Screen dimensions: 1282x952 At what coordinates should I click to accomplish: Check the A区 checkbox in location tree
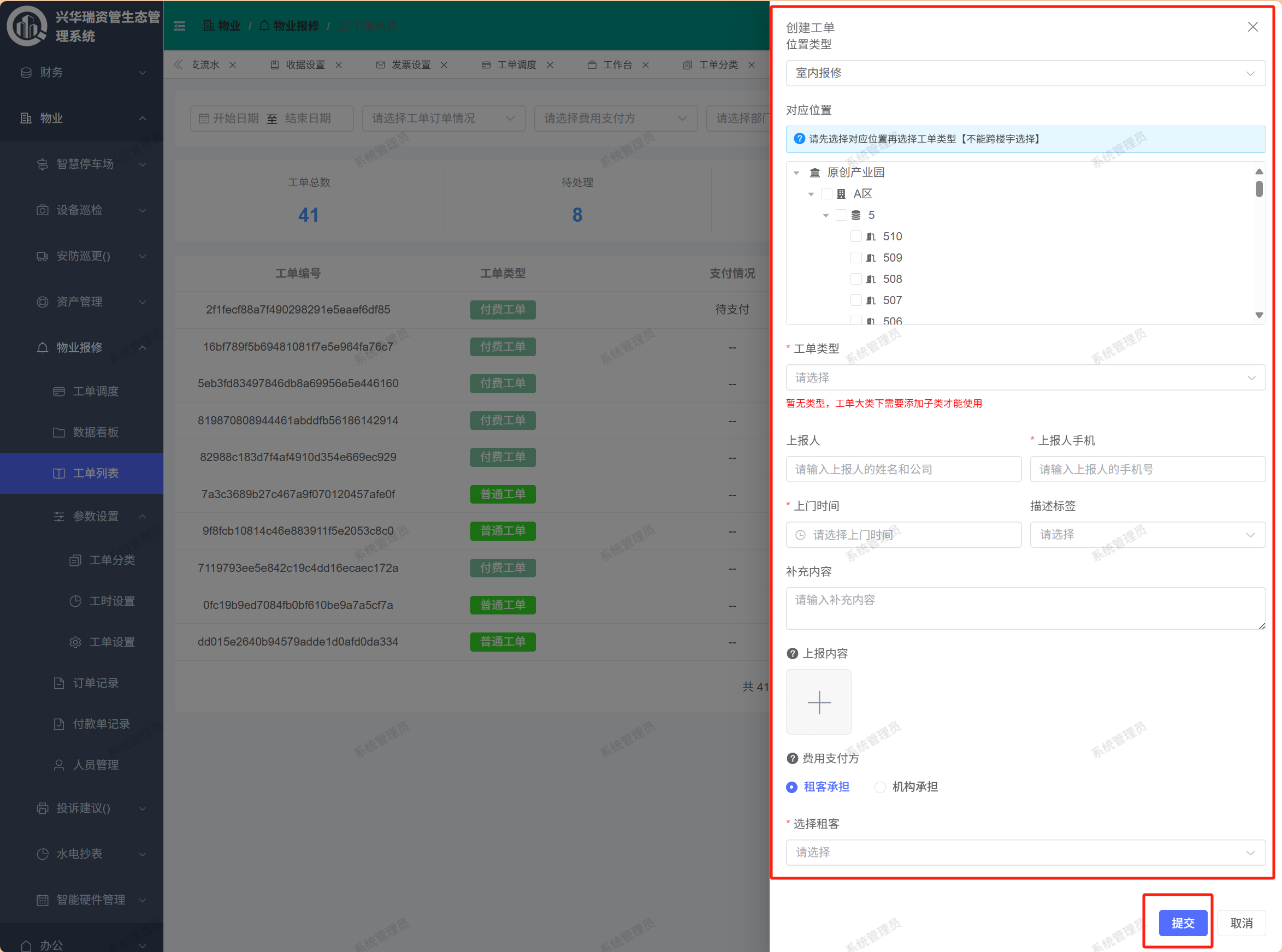tap(827, 194)
